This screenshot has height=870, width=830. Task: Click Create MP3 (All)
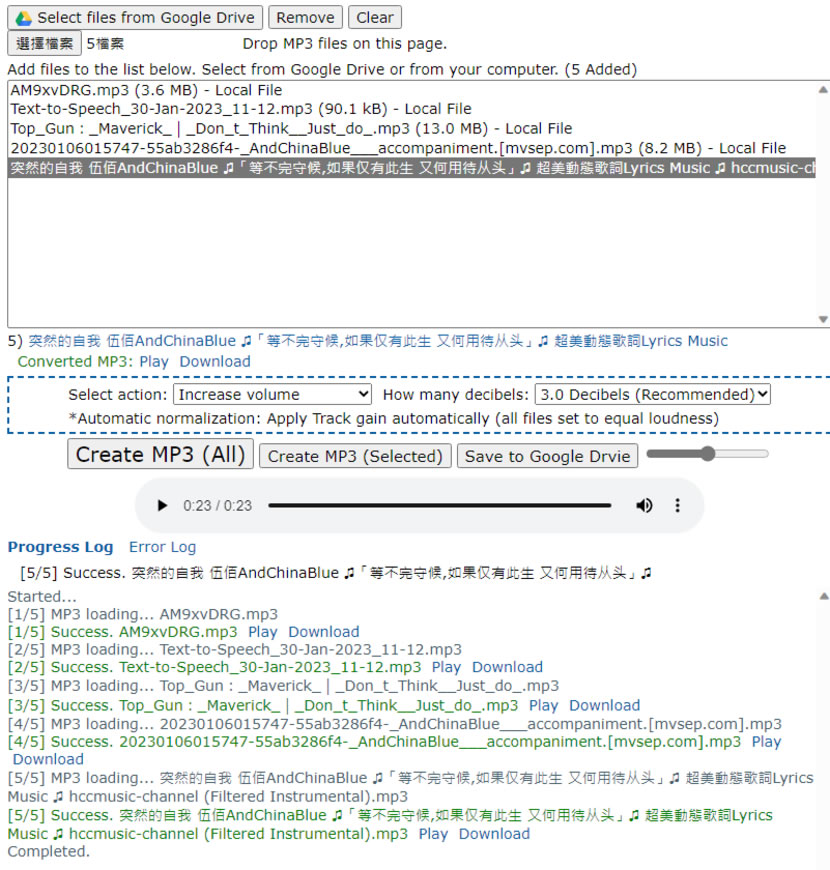point(160,454)
